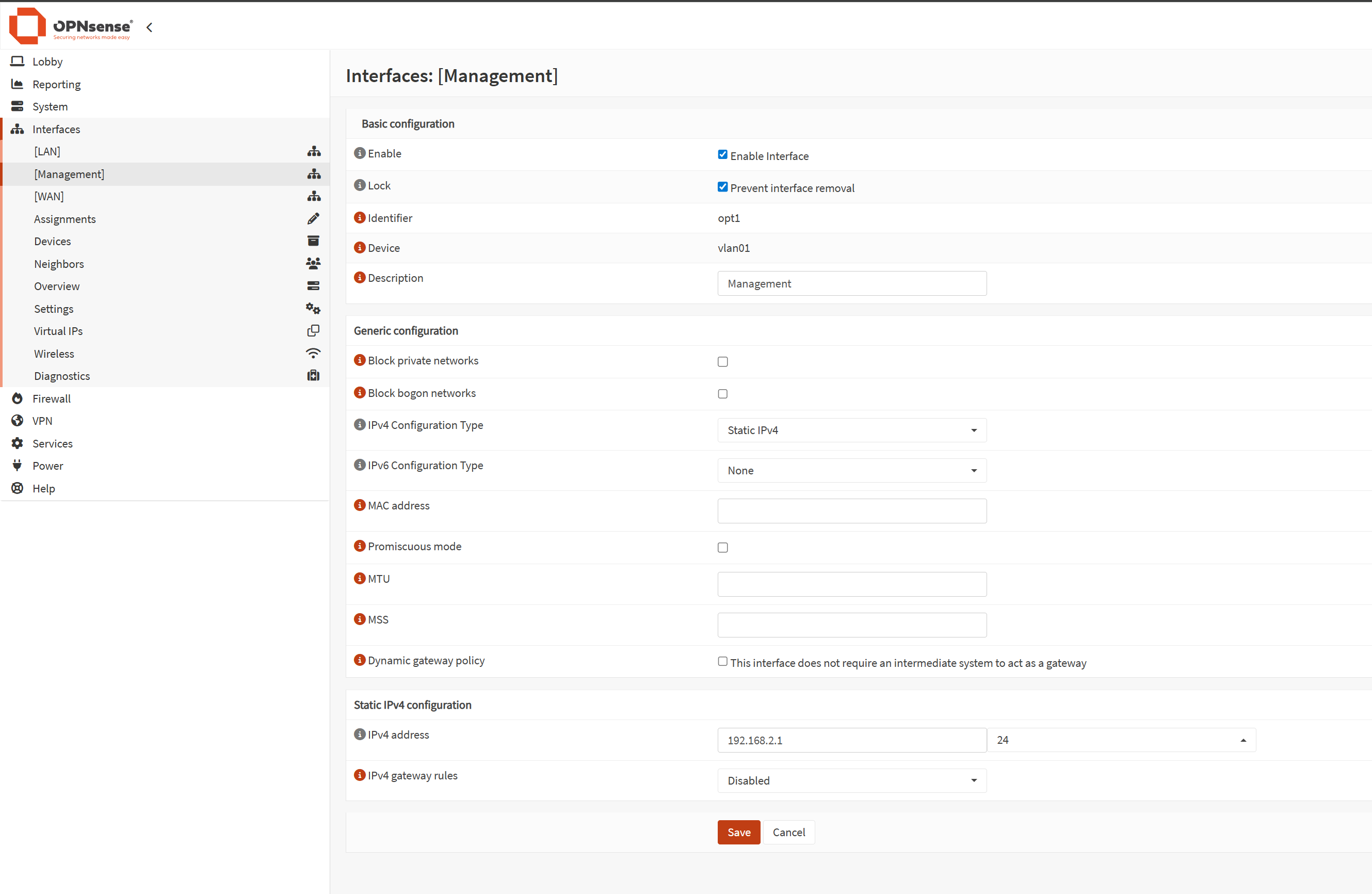Click the info icon next to Identifier
The height and width of the screenshot is (894, 1372).
click(360, 217)
